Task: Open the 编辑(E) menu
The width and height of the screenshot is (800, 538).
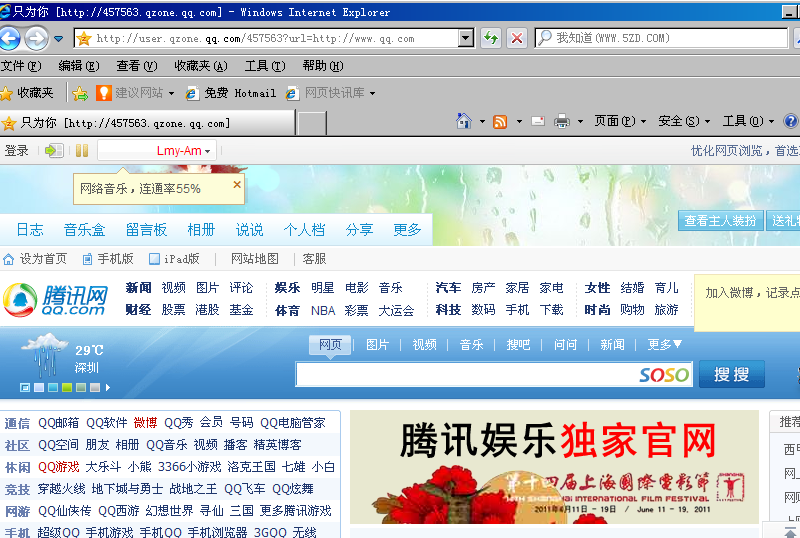Action: pyautogui.click(x=79, y=66)
